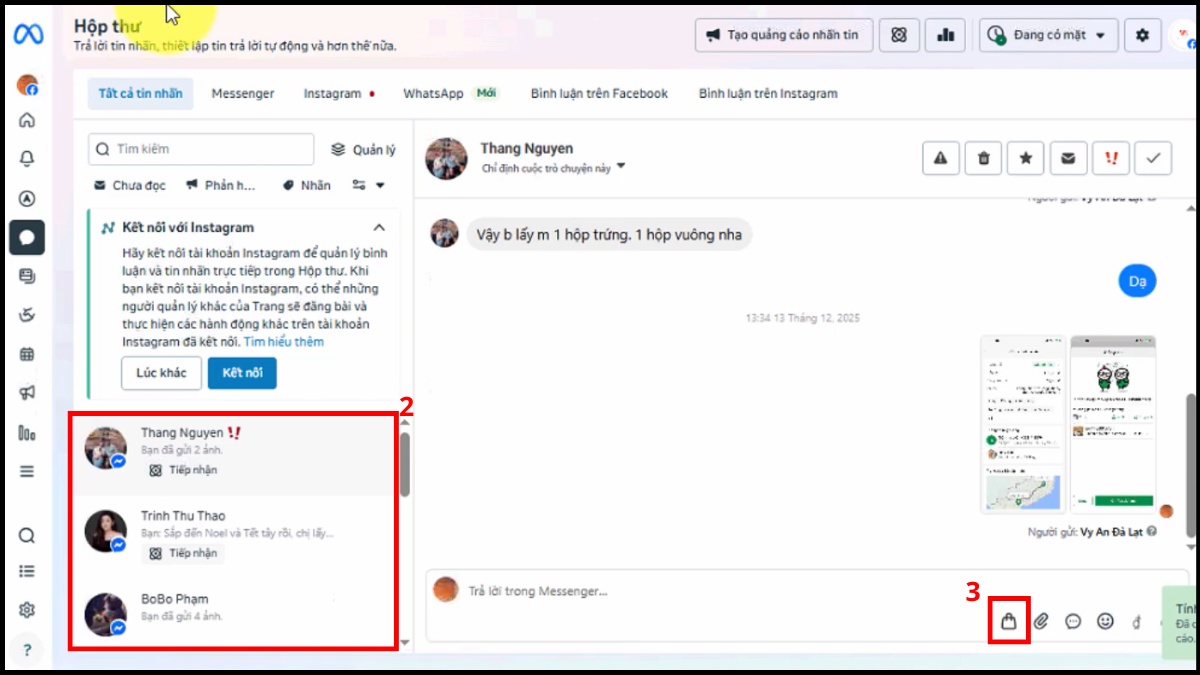Open the sidebar settings gear icon

click(x=27, y=610)
